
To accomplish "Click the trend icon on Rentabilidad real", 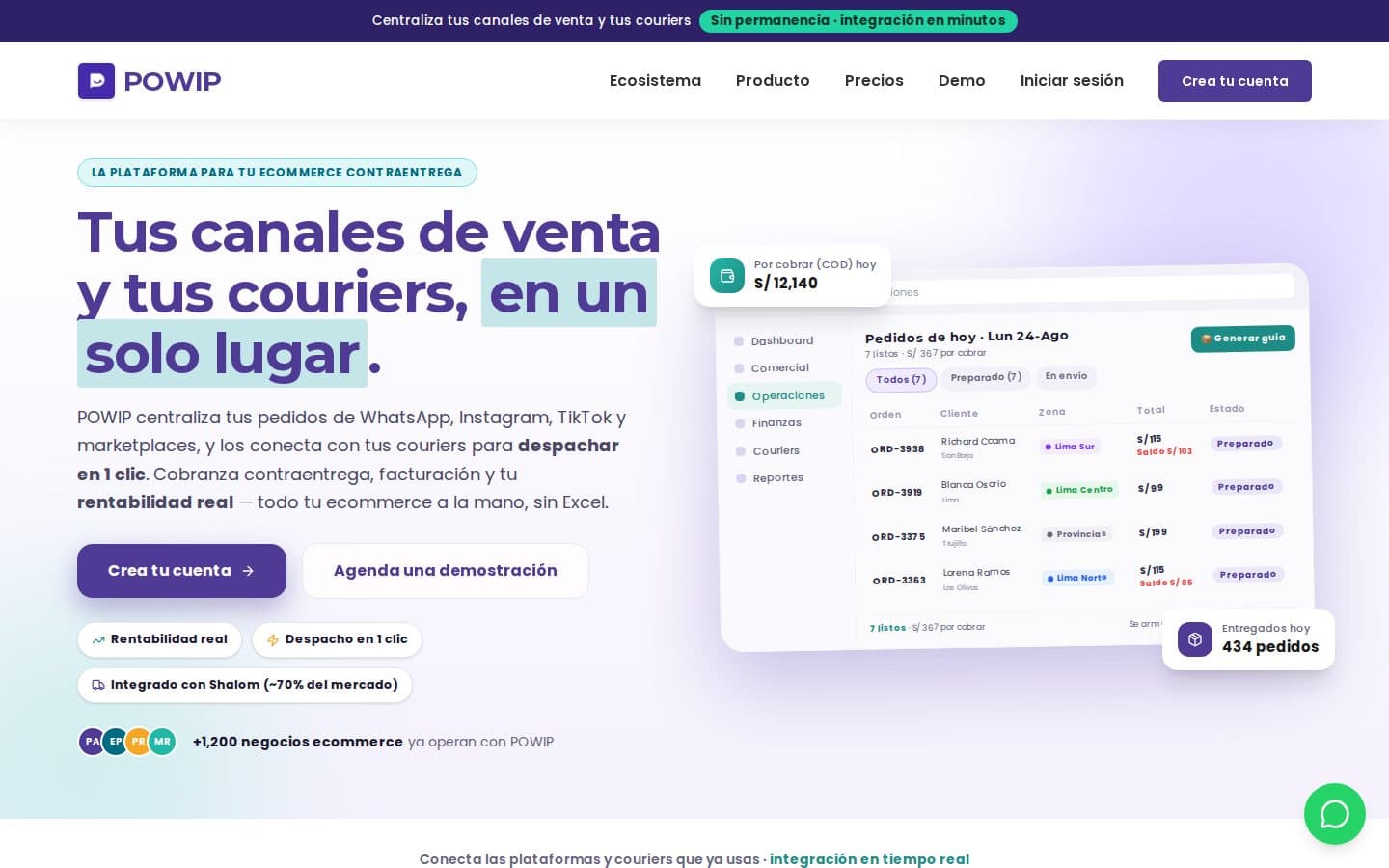I will 98,639.
